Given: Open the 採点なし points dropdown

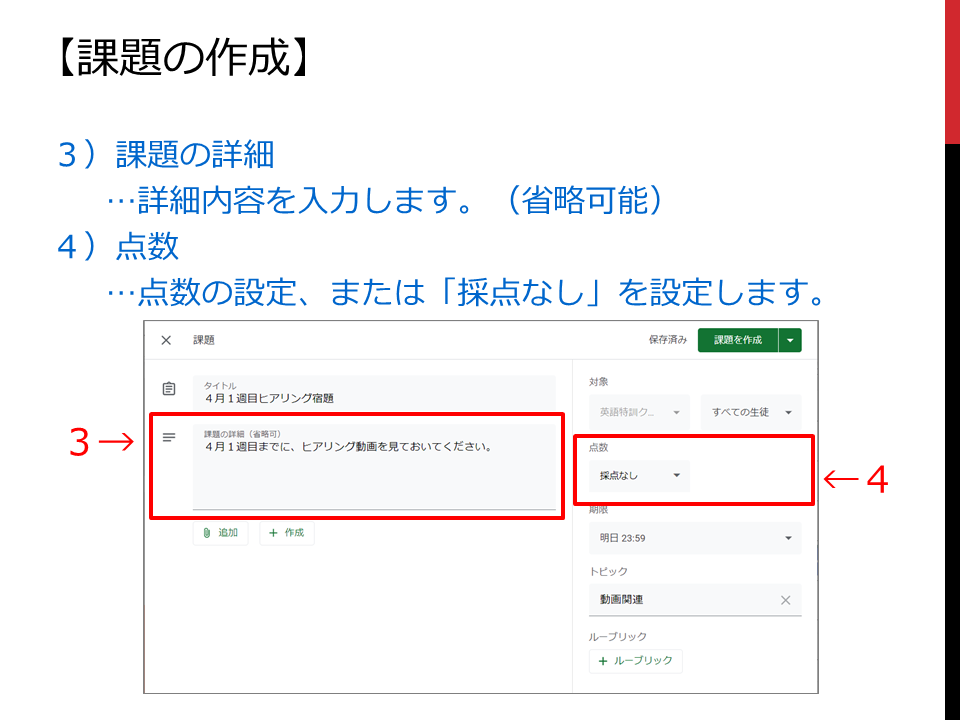Looking at the screenshot, I should [x=639, y=476].
